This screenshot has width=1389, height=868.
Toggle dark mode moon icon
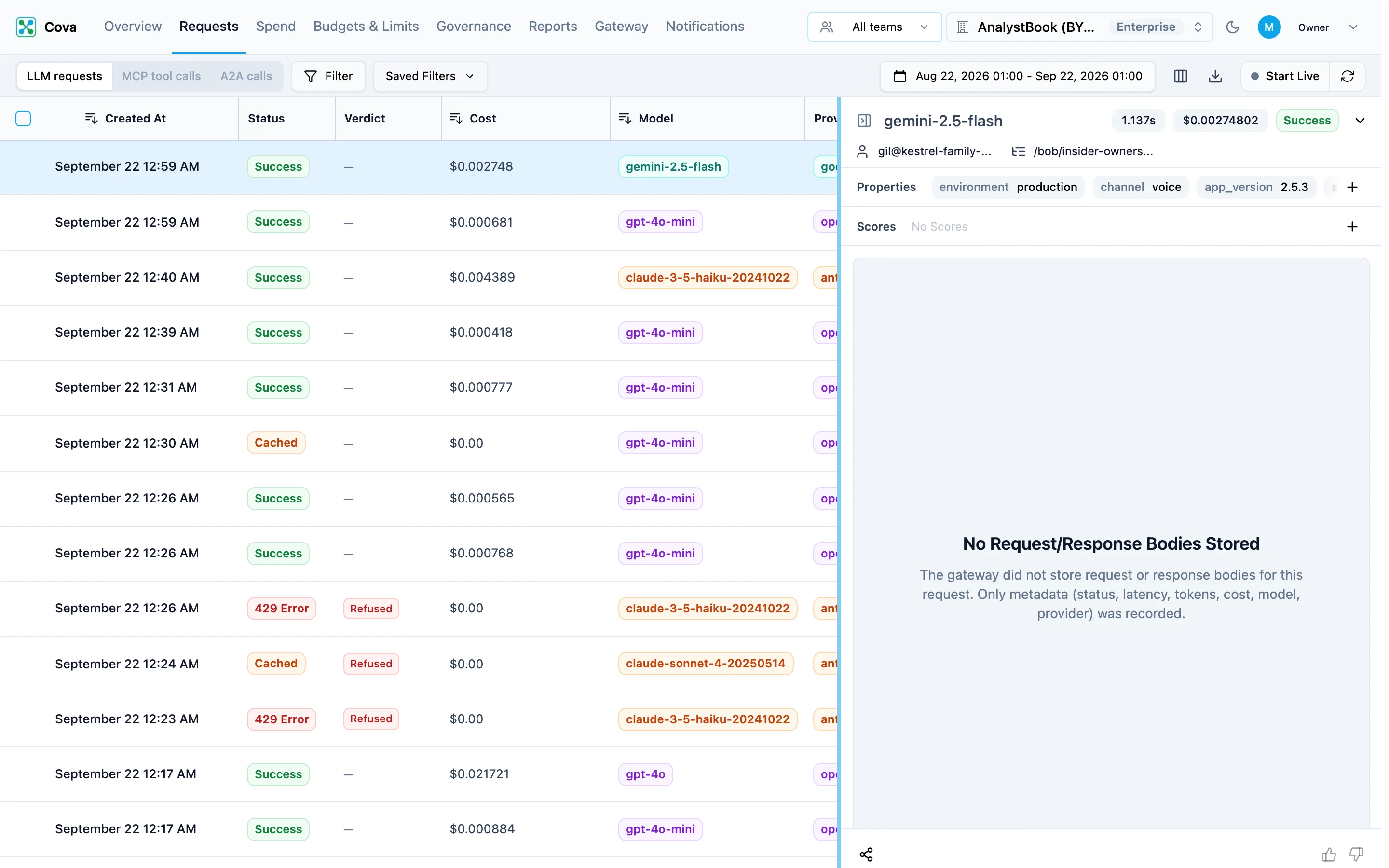point(1232,27)
